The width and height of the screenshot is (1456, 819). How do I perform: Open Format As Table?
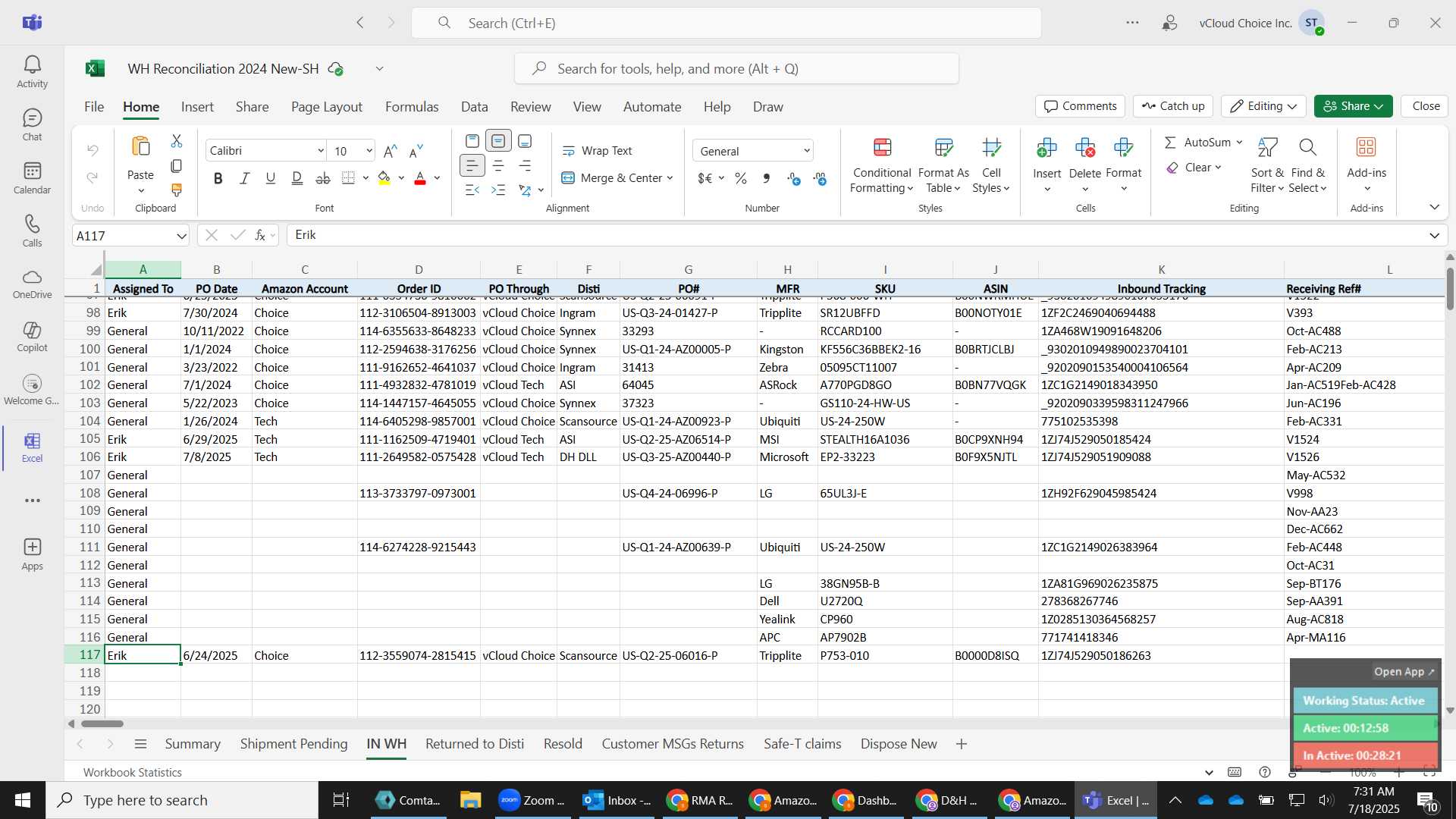pos(943,165)
